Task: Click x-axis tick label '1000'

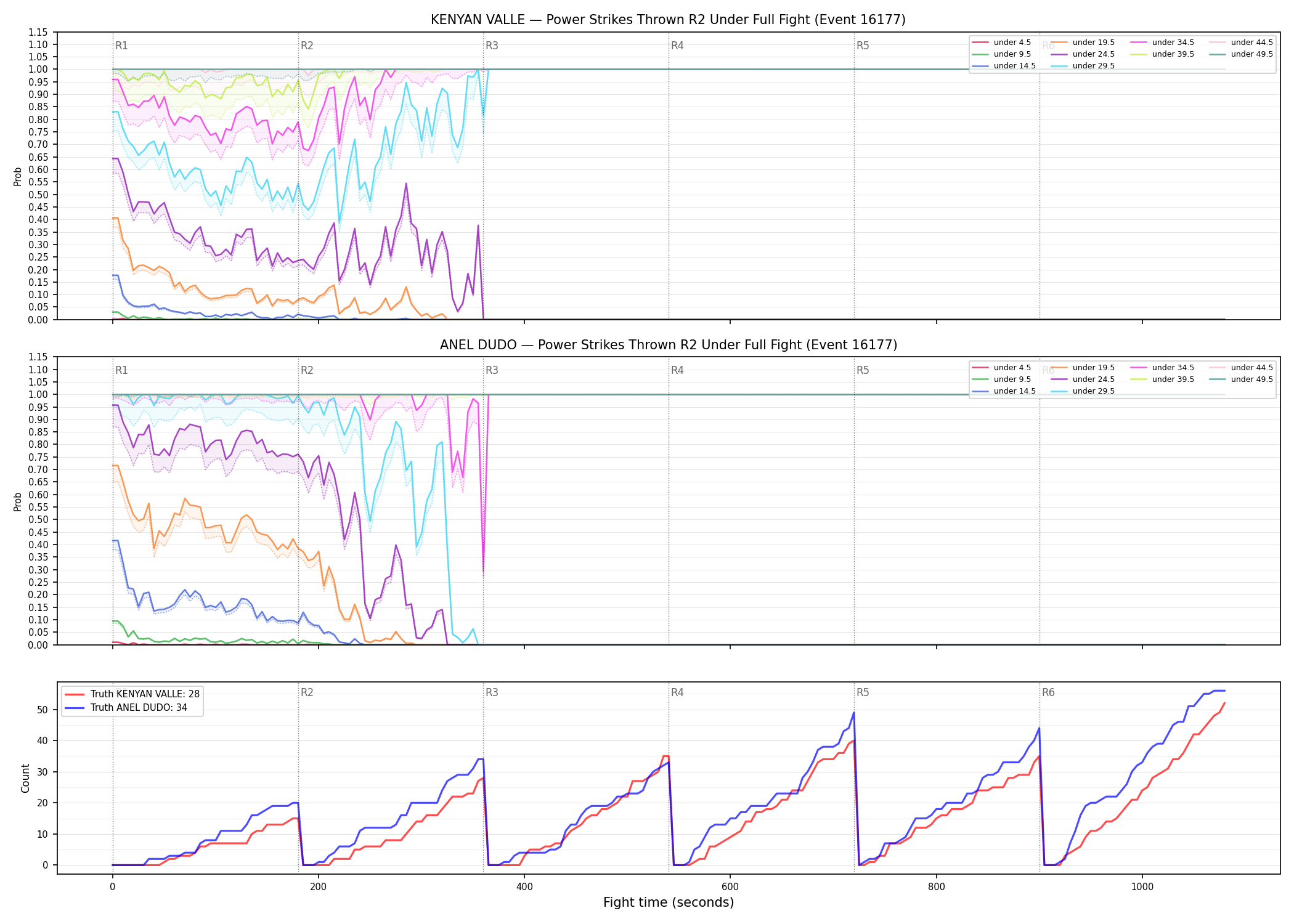Action: pyautogui.click(x=1142, y=887)
